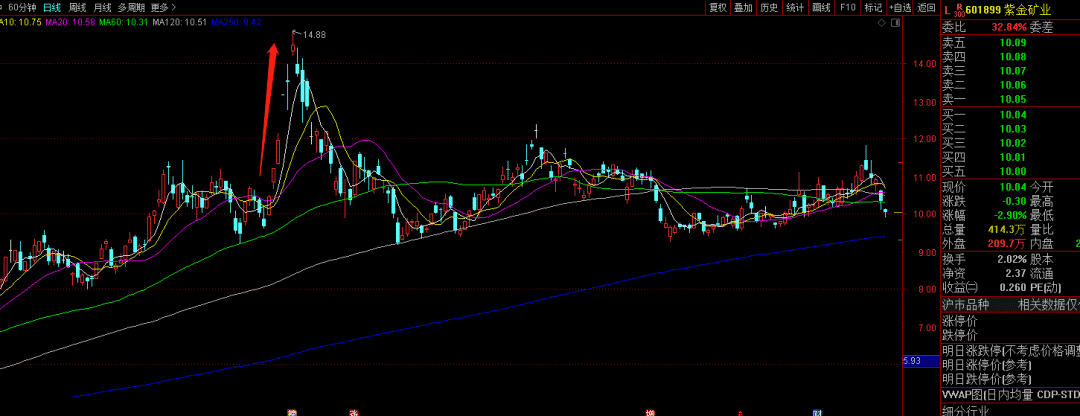Switch to 周线 weekly chart
This screenshot has height=416, width=1080.
(77, 8)
